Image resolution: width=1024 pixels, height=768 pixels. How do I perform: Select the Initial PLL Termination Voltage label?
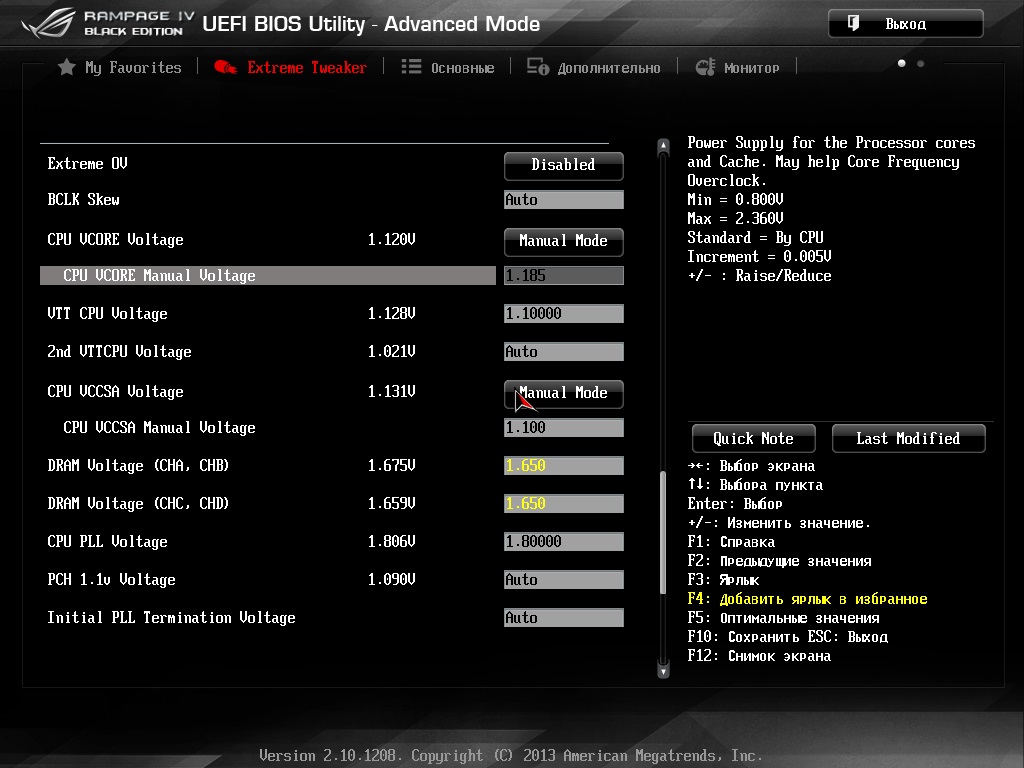171,618
